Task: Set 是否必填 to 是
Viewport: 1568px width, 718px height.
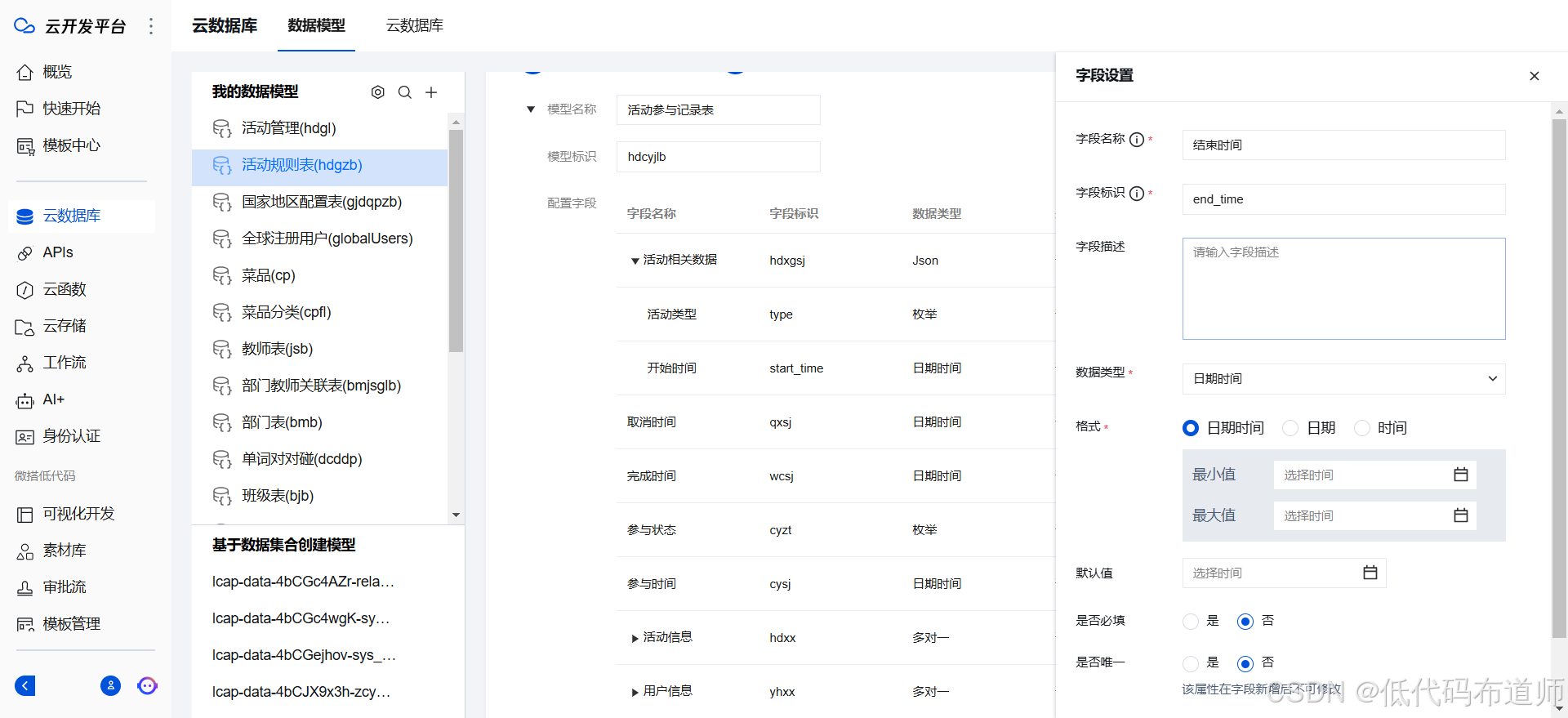Action: coord(1191,621)
